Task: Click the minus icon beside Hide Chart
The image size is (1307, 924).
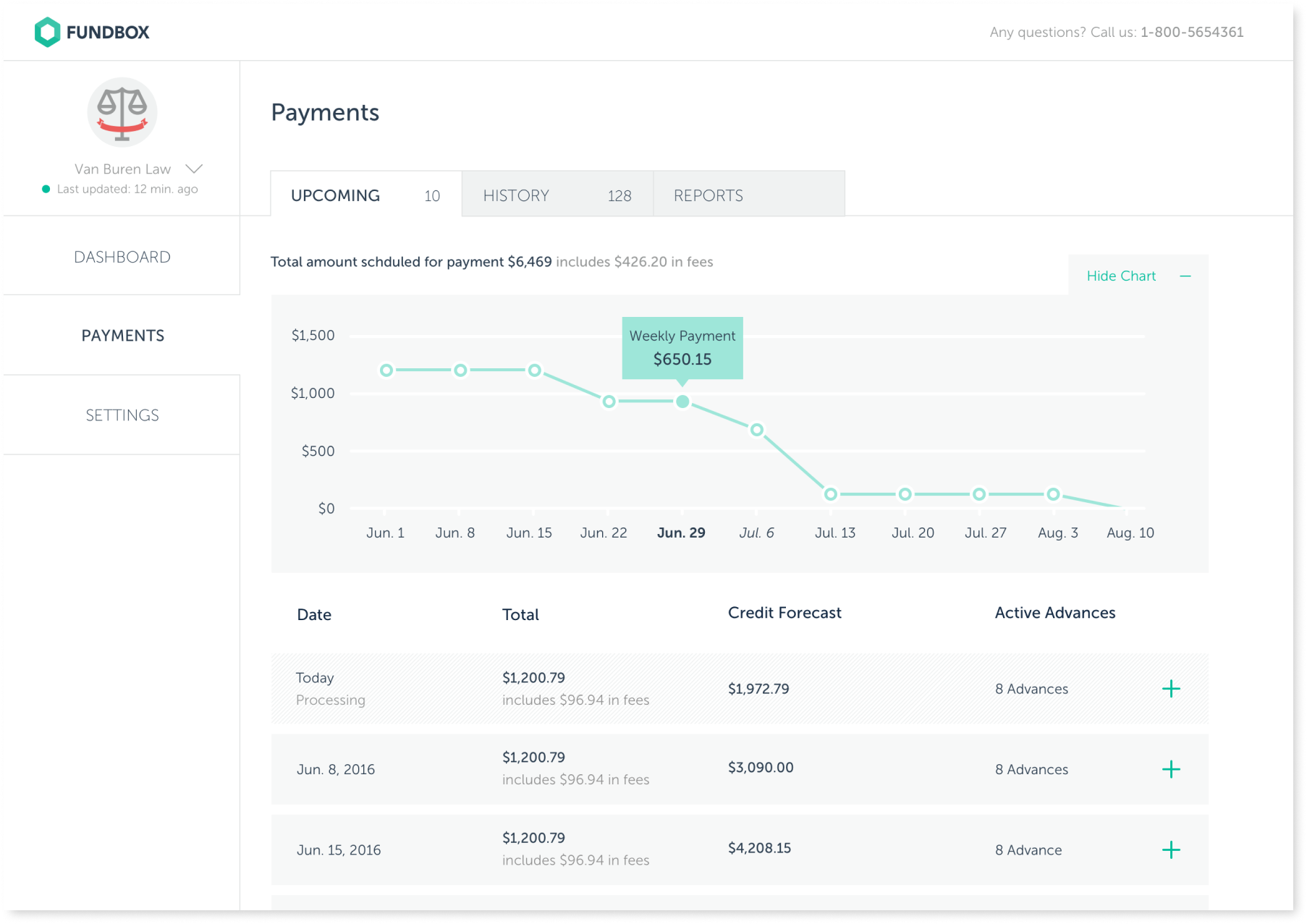Action: click(x=1185, y=276)
